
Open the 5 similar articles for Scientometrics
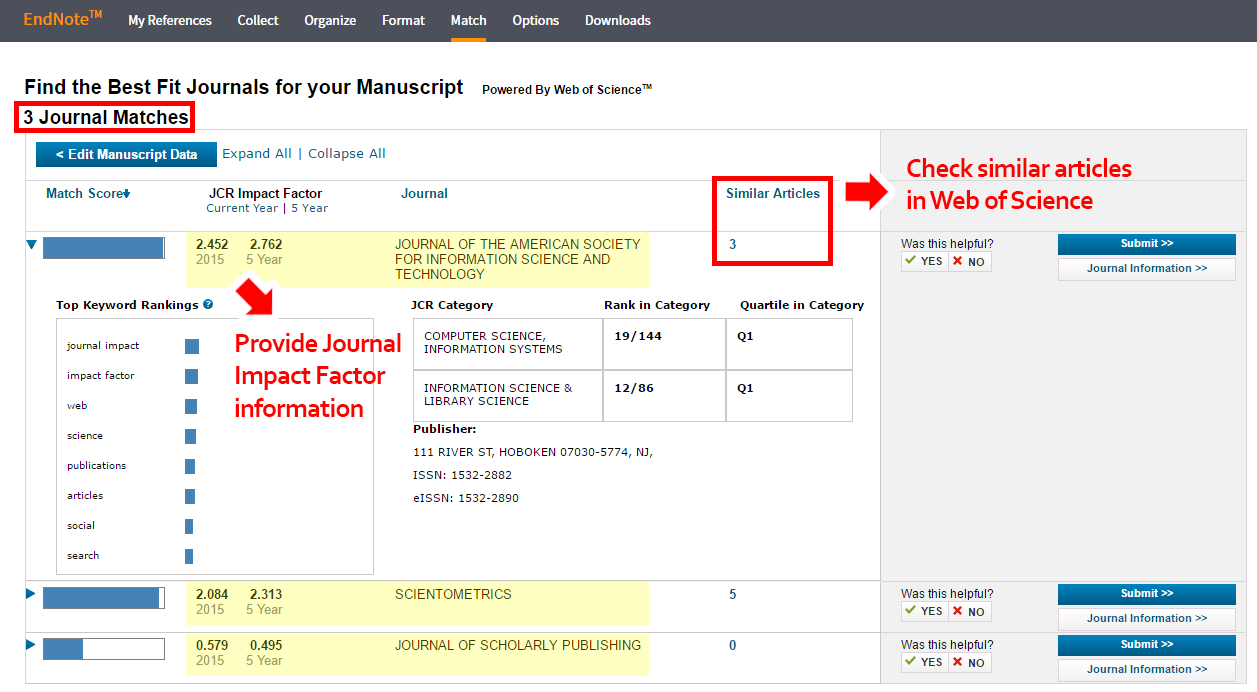click(x=733, y=594)
